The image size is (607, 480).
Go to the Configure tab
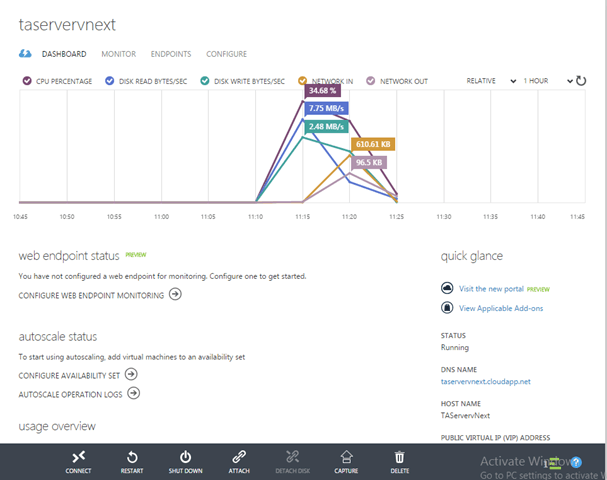pos(226,54)
